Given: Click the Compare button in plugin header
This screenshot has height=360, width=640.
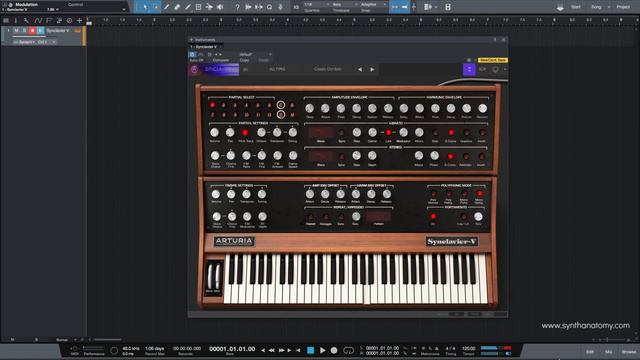Looking at the screenshot, I should (x=220, y=60).
